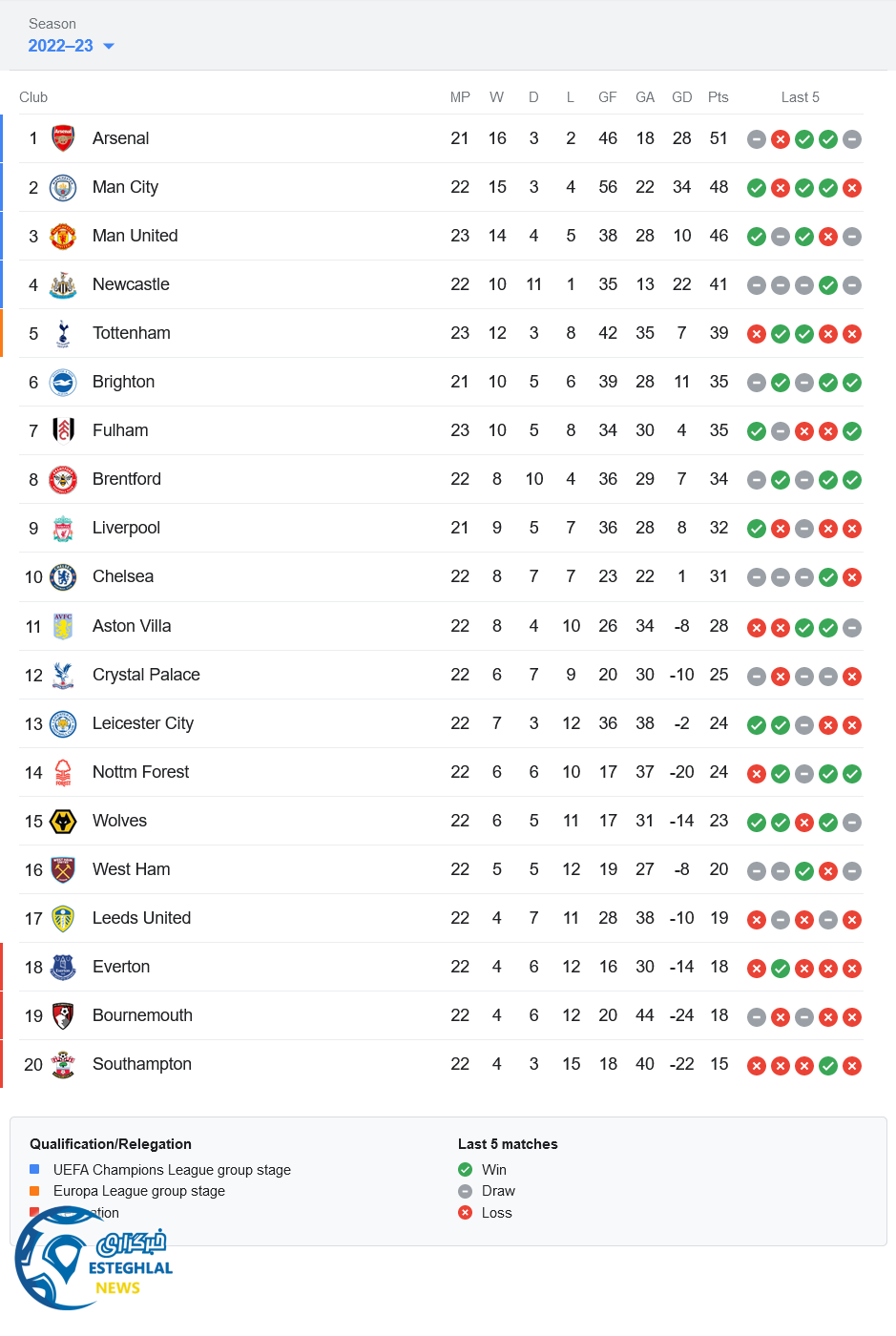
Task: Click the Man City club crest
Action: tap(63, 187)
